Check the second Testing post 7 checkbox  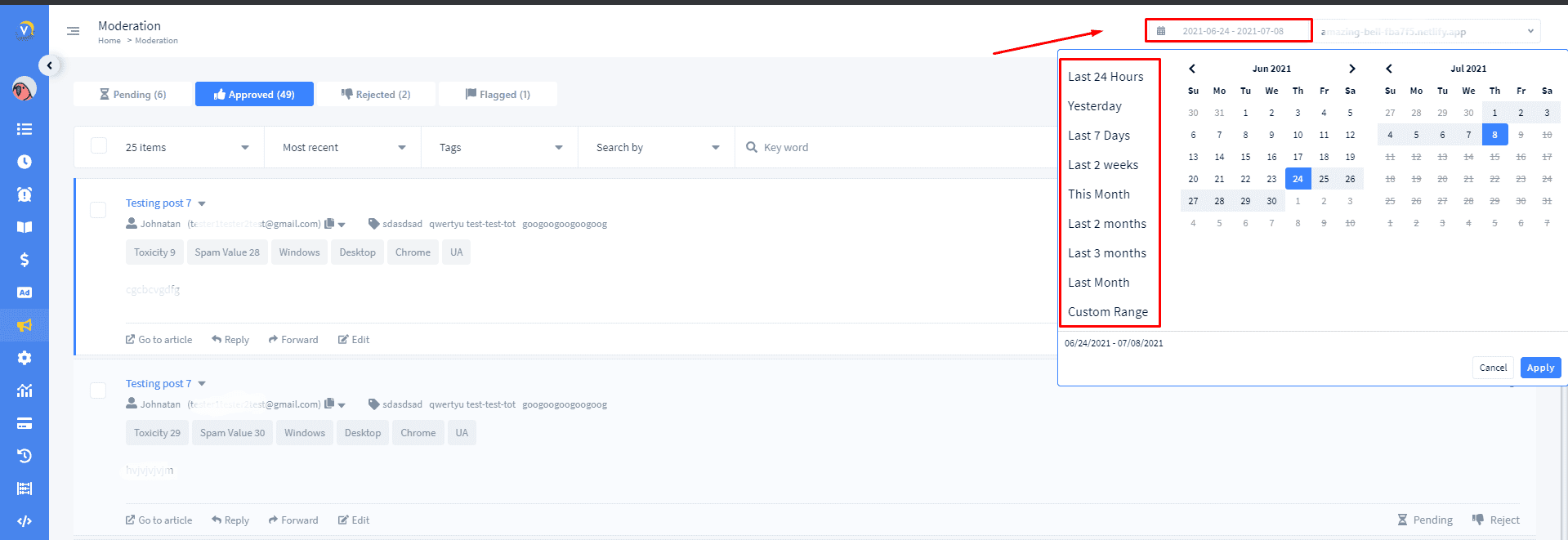[98, 390]
